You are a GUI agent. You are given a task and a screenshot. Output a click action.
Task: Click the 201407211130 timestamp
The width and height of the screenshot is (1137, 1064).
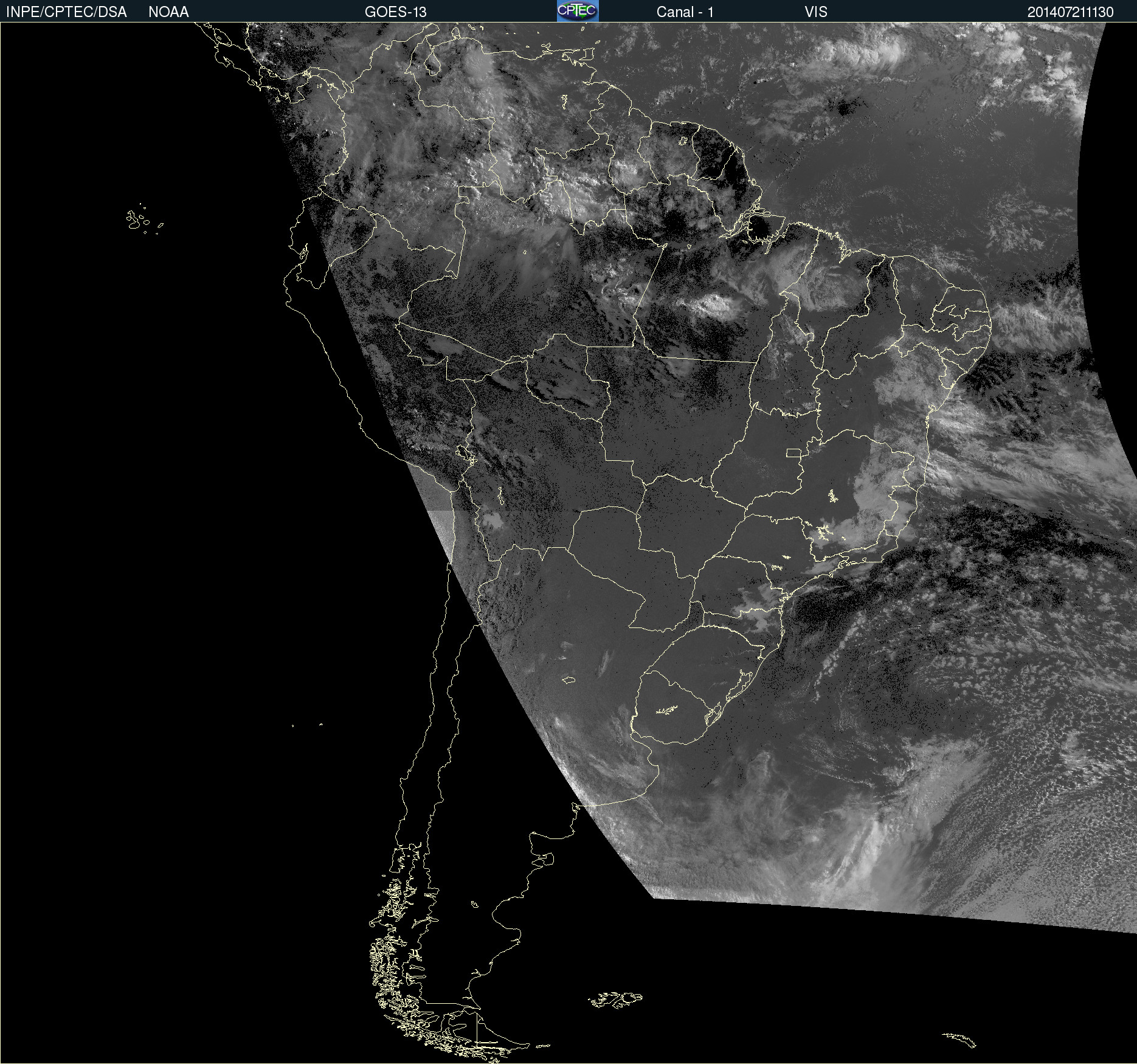pyautogui.click(x=1070, y=12)
